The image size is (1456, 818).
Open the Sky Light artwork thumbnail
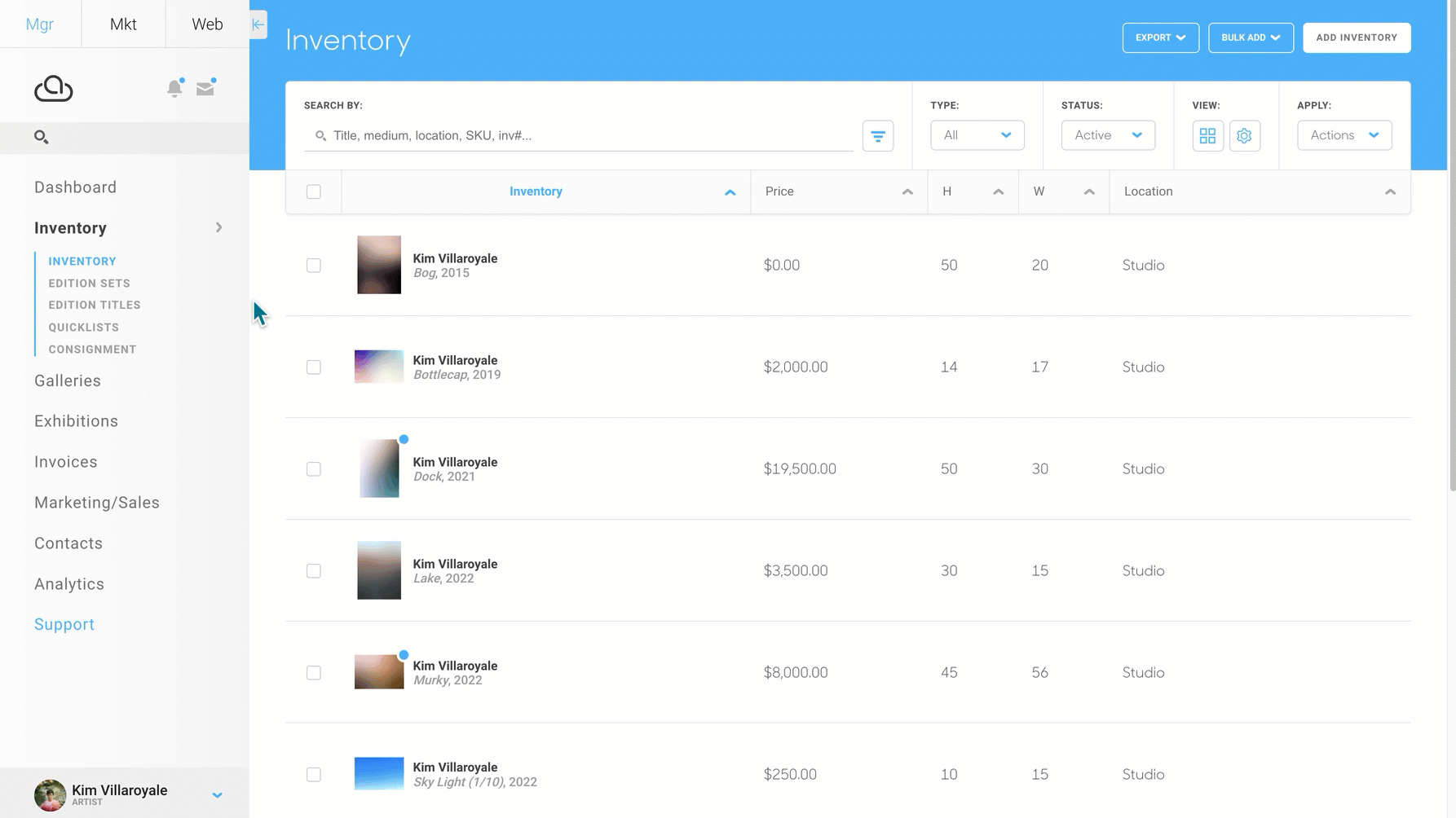pyautogui.click(x=378, y=772)
